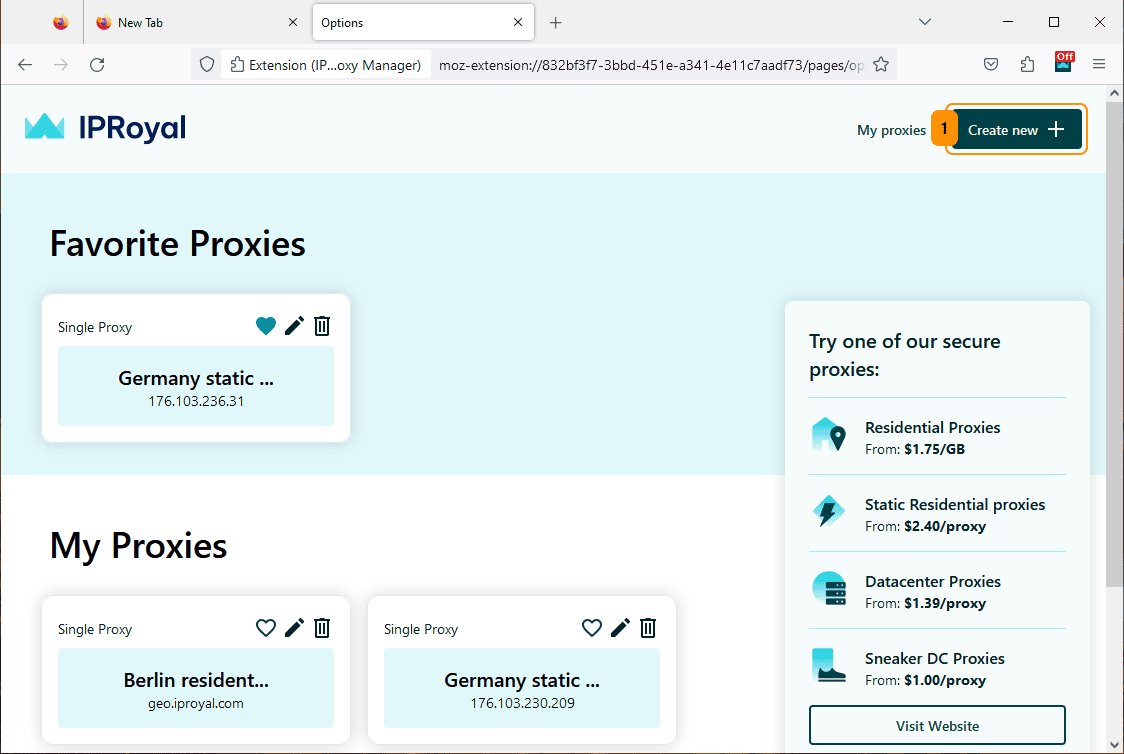The height and width of the screenshot is (754, 1124).
Task: Bookmark this page with star icon
Action: pos(881,65)
